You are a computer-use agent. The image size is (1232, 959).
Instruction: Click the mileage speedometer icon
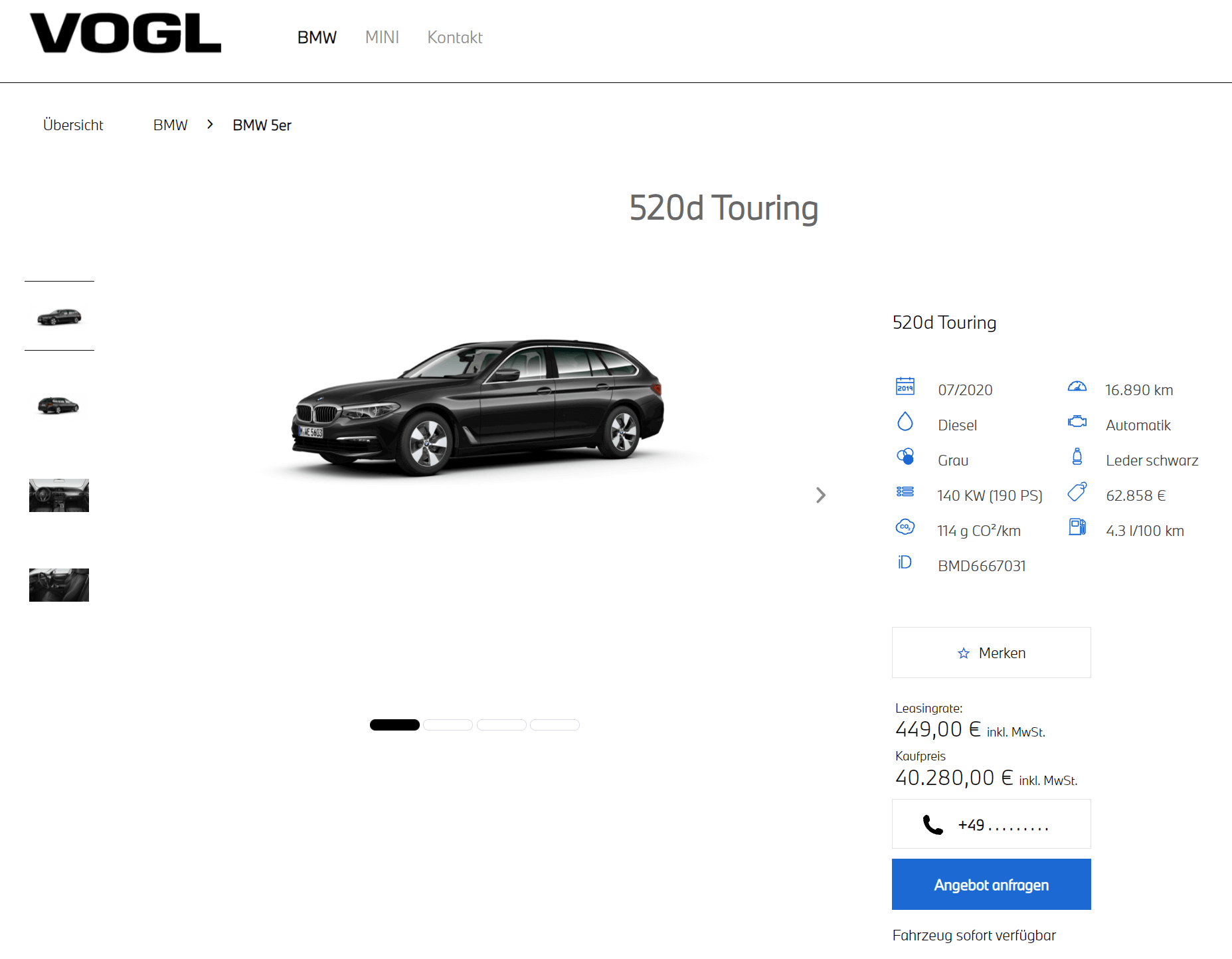pos(1077,387)
